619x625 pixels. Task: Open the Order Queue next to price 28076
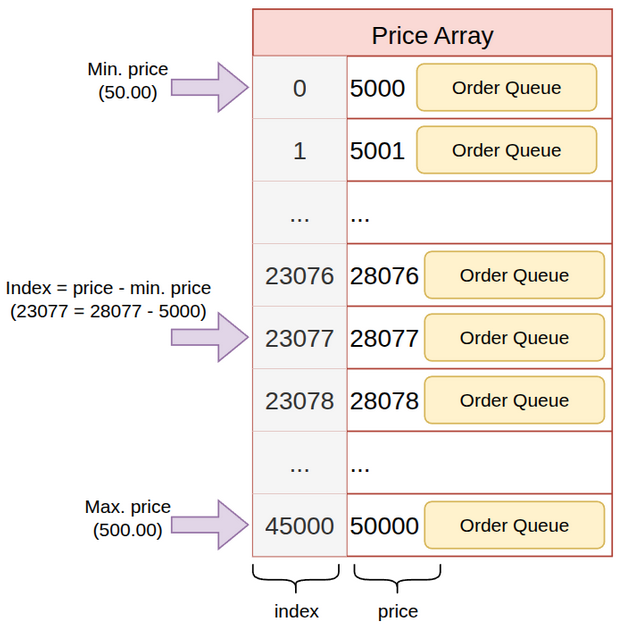514,275
